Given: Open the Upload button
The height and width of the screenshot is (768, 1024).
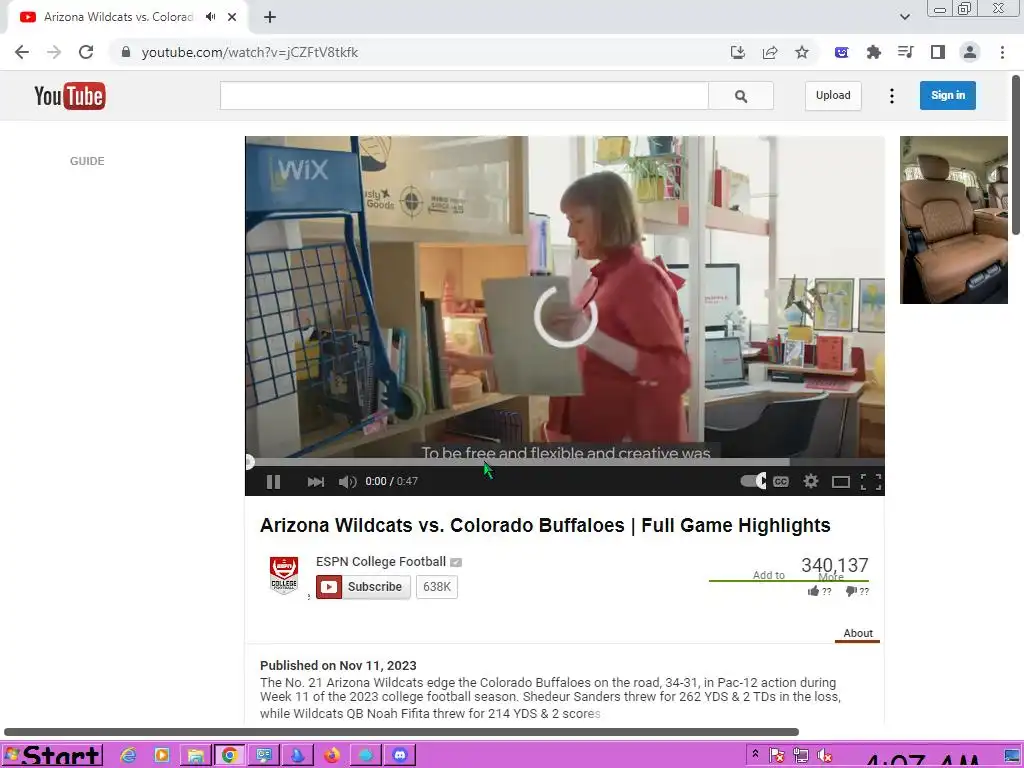Looking at the screenshot, I should tap(833, 95).
